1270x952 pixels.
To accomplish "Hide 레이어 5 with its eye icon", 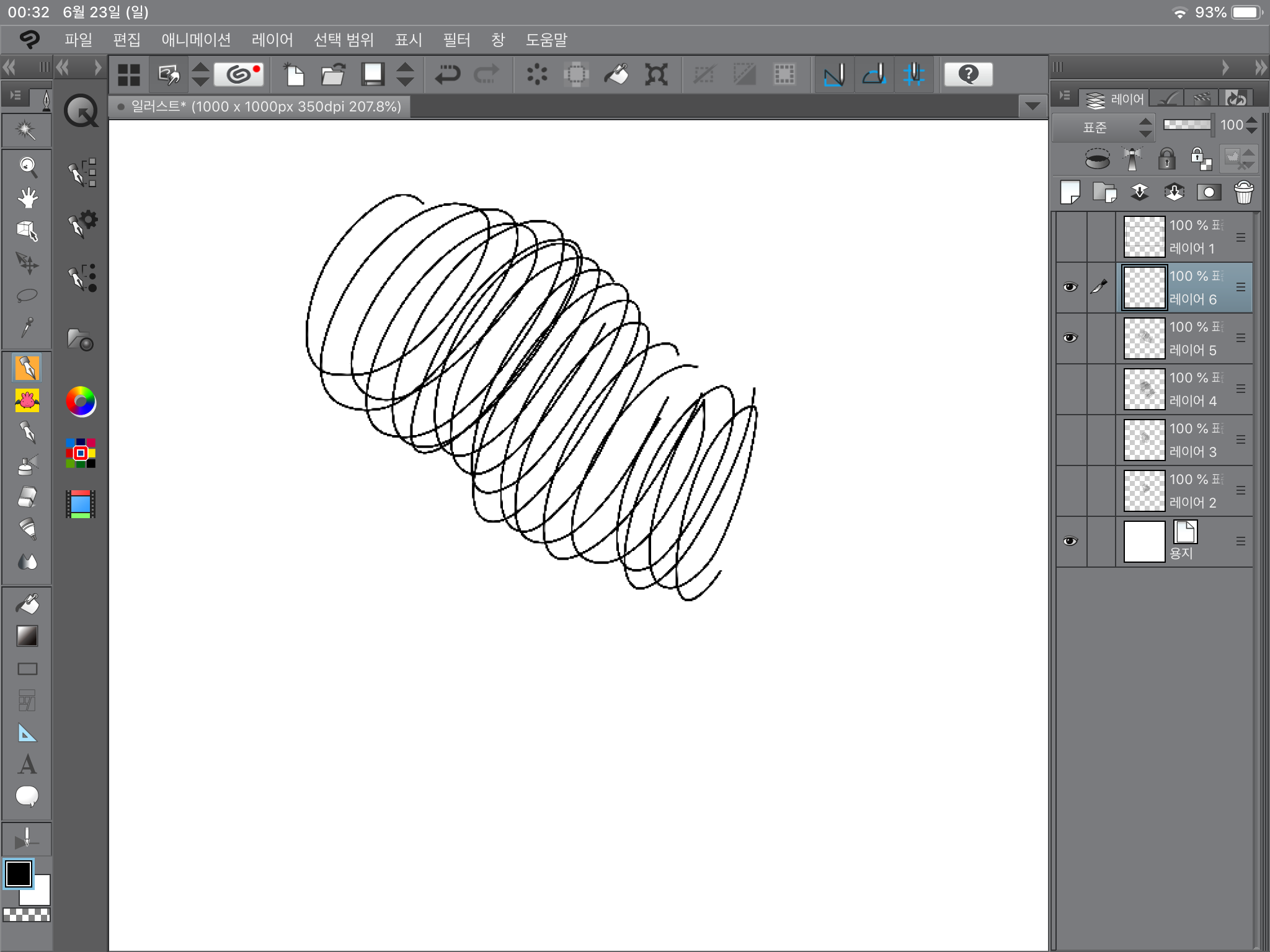I will coord(1070,338).
